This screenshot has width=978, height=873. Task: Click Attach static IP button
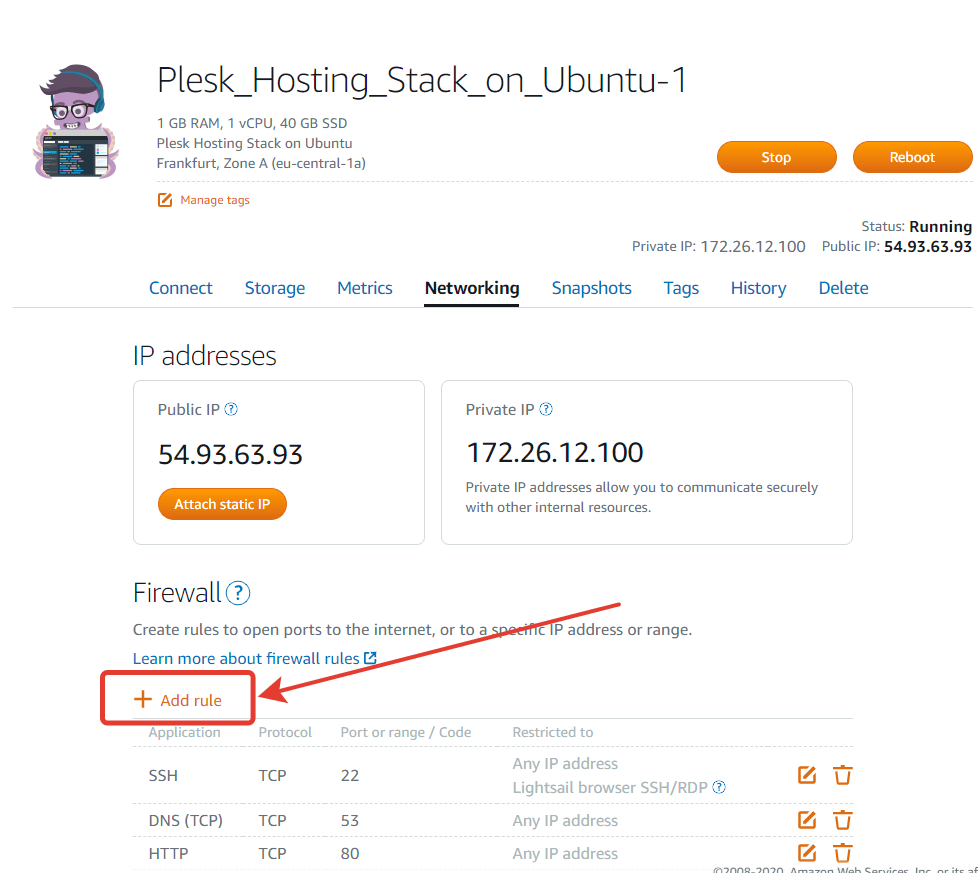[222, 504]
